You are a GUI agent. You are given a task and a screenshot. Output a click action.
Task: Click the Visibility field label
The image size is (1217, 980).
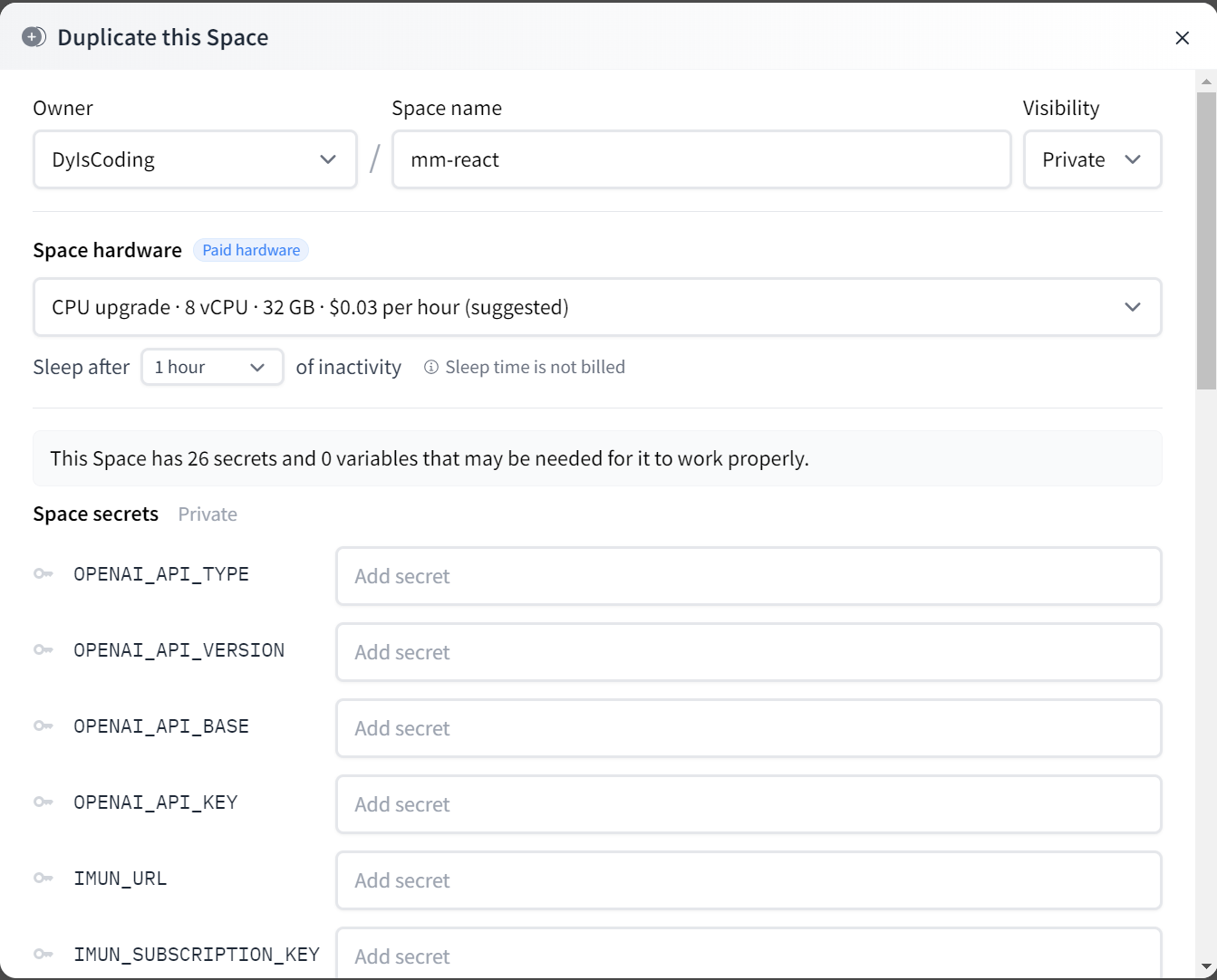point(1061,108)
